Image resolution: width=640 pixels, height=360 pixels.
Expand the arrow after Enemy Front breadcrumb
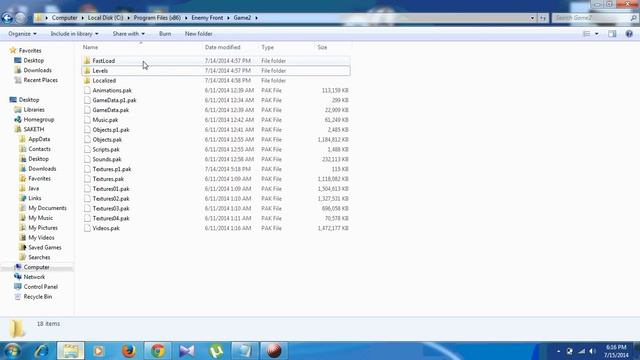229,18
